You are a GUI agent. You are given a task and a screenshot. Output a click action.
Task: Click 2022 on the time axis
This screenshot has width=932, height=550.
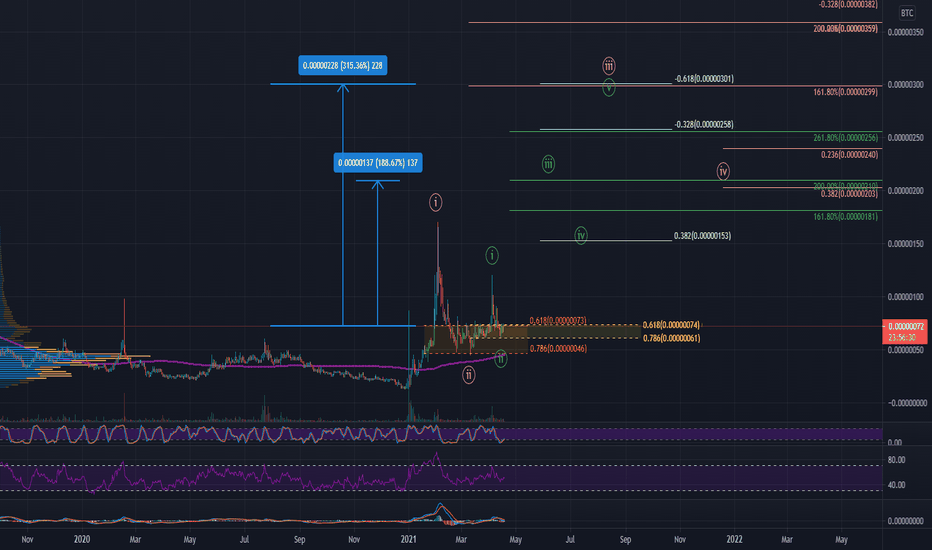(735, 539)
